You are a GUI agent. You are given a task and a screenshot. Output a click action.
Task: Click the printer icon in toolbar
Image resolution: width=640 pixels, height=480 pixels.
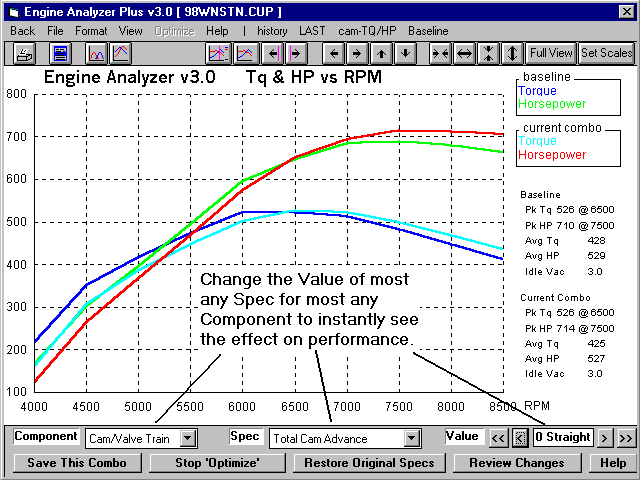point(24,53)
